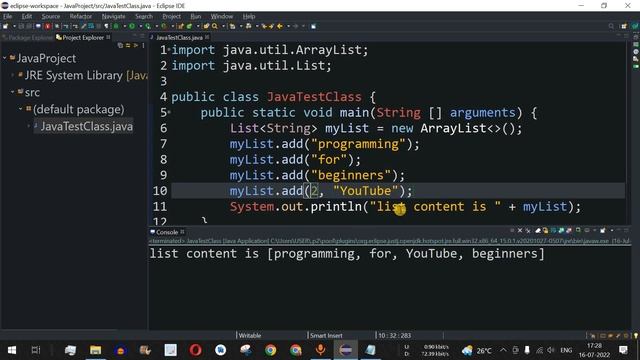Open the Refactor menu
This screenshot has height=360, width=640.
[80, 16]
